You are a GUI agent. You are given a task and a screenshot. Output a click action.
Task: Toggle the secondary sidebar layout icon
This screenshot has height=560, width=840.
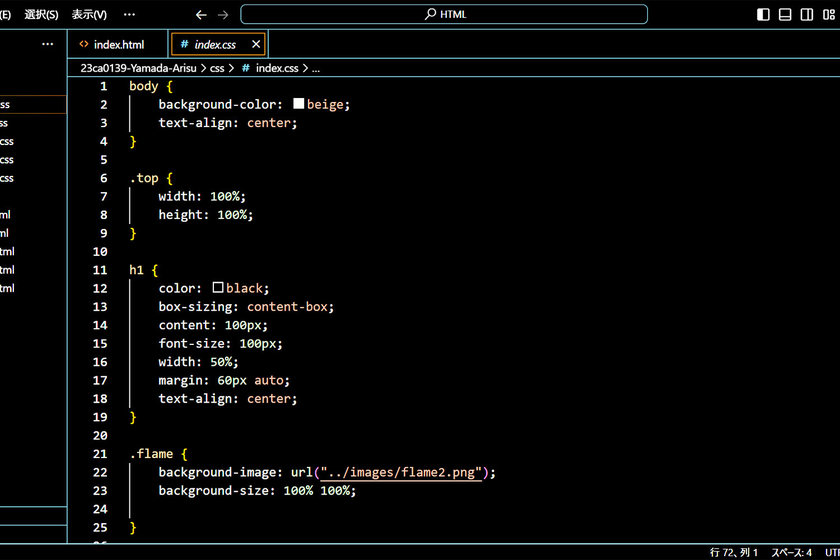point(807,15)
